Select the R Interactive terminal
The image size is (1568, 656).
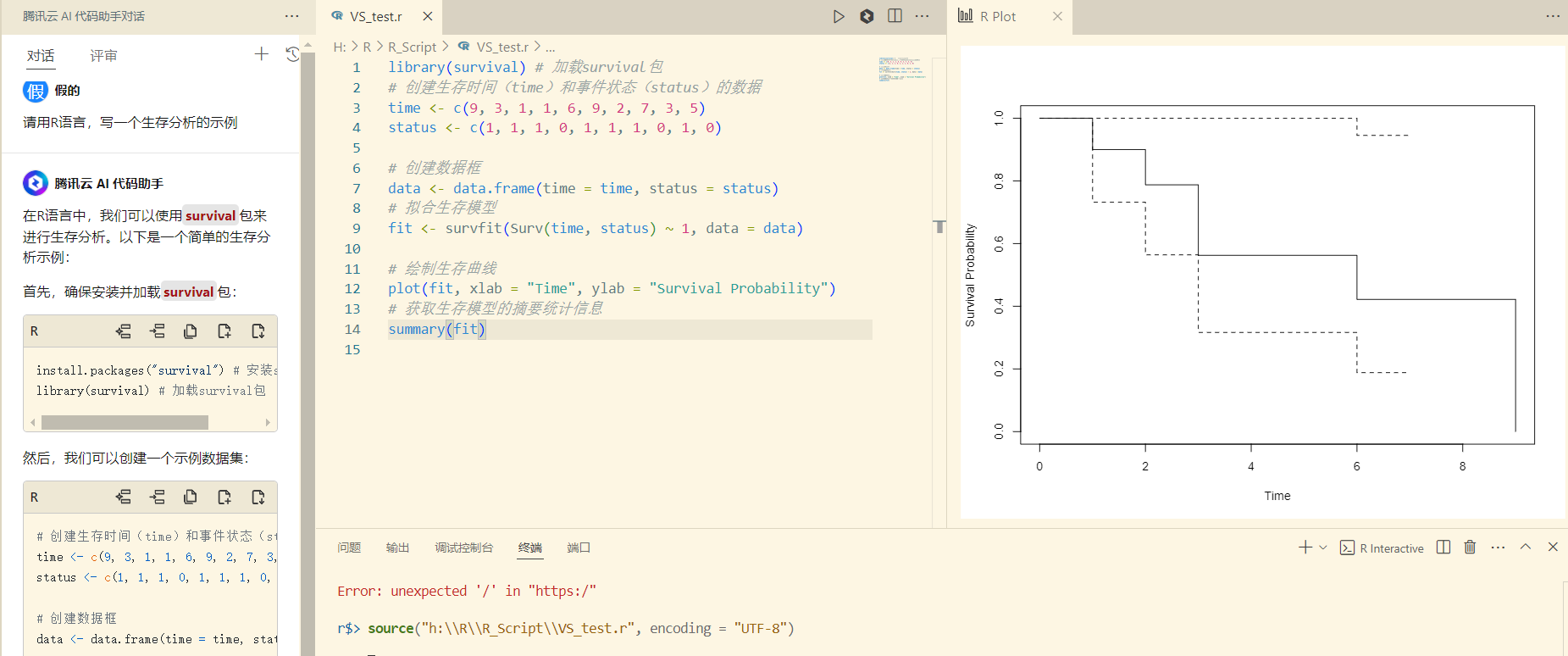(x=1382, y=548)
